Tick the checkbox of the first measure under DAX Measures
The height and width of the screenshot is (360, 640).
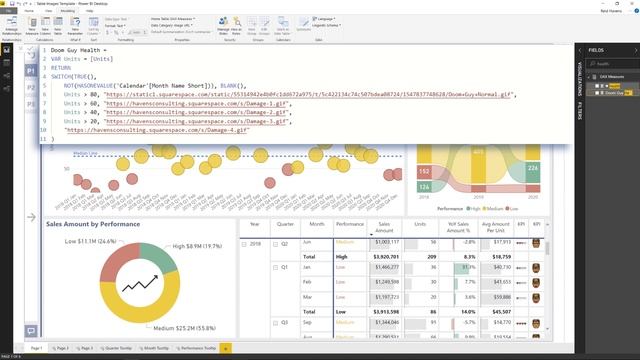pos(597,86)
